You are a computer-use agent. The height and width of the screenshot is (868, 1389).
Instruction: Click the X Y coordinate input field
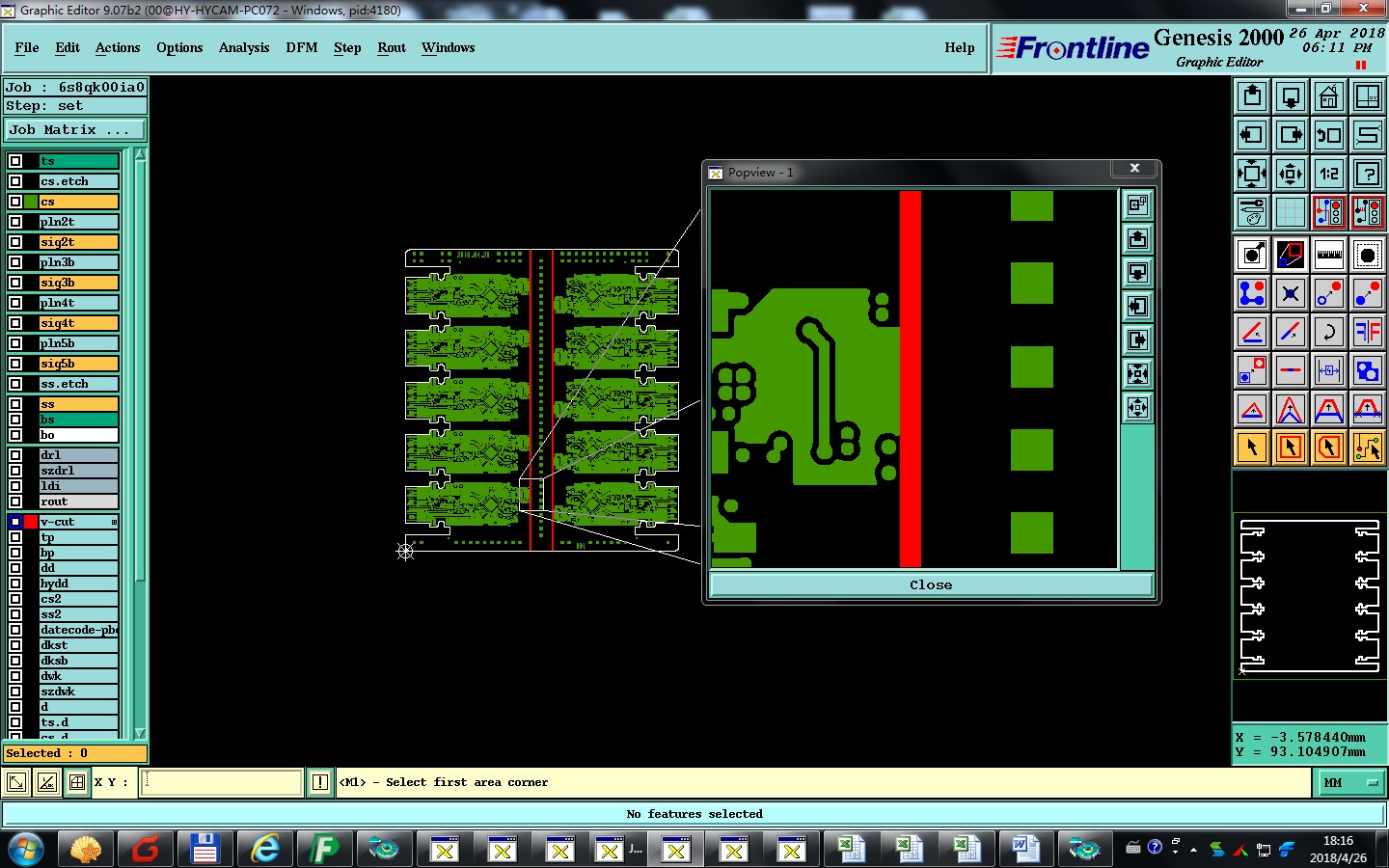pyautogui.click(x=222, y=782)
